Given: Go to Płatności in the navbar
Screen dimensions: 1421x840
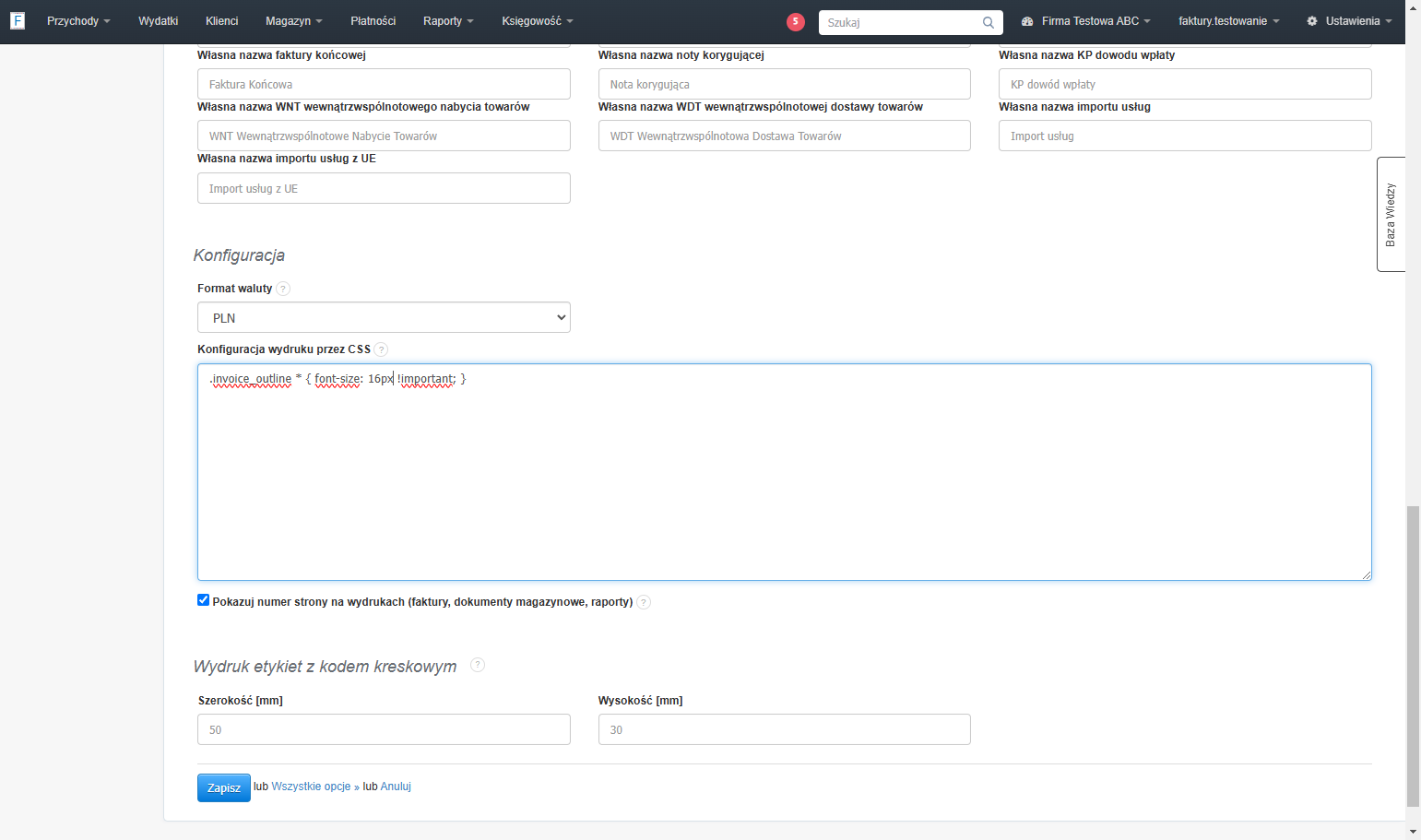Looking at the screenshot, I should 373,21.
